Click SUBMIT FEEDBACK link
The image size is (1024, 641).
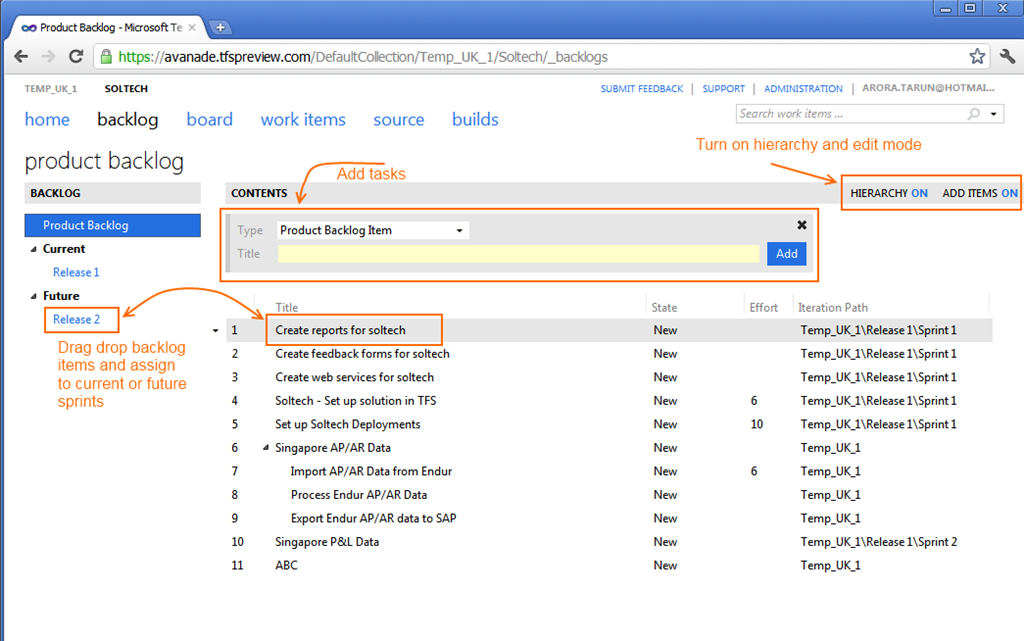click(642, 89)
